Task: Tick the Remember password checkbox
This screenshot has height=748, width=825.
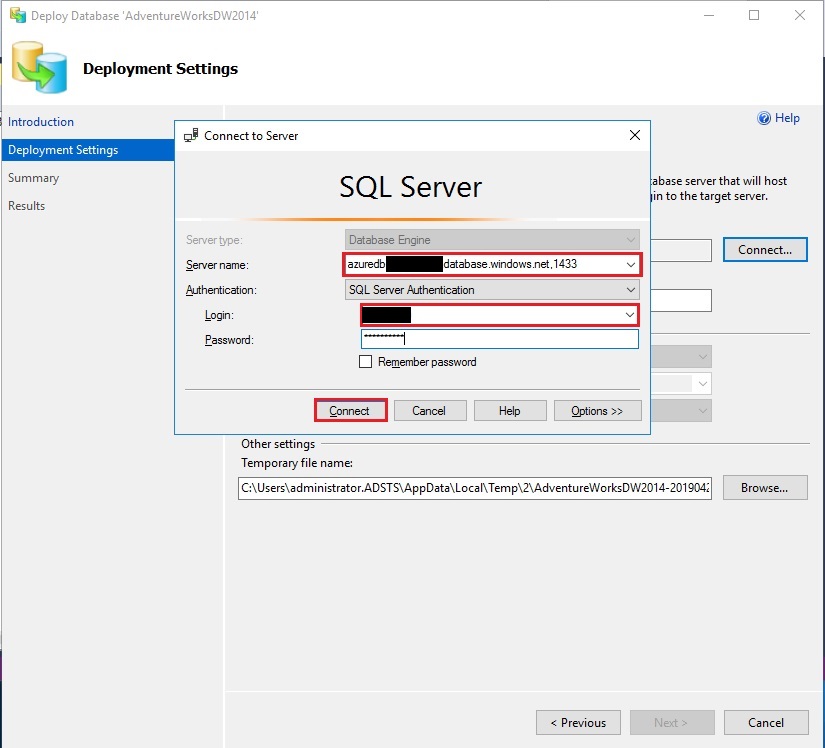Action: pos(365,362)
